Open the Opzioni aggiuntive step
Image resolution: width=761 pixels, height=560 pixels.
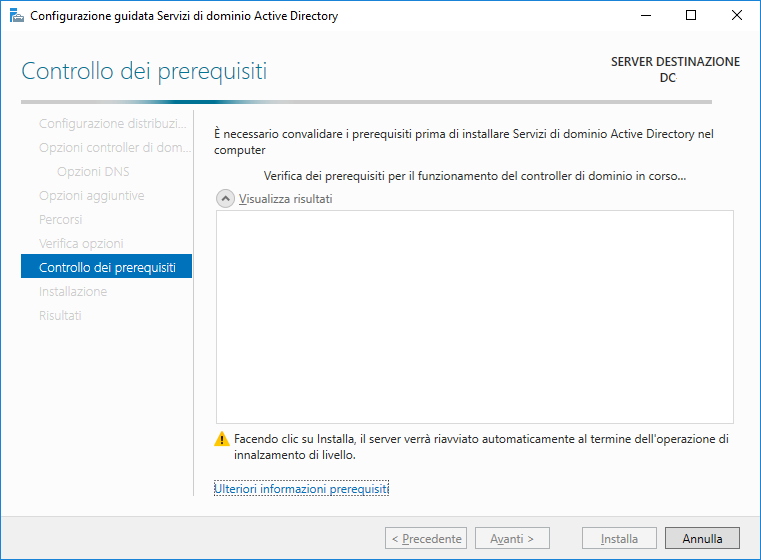coord(92,196)
